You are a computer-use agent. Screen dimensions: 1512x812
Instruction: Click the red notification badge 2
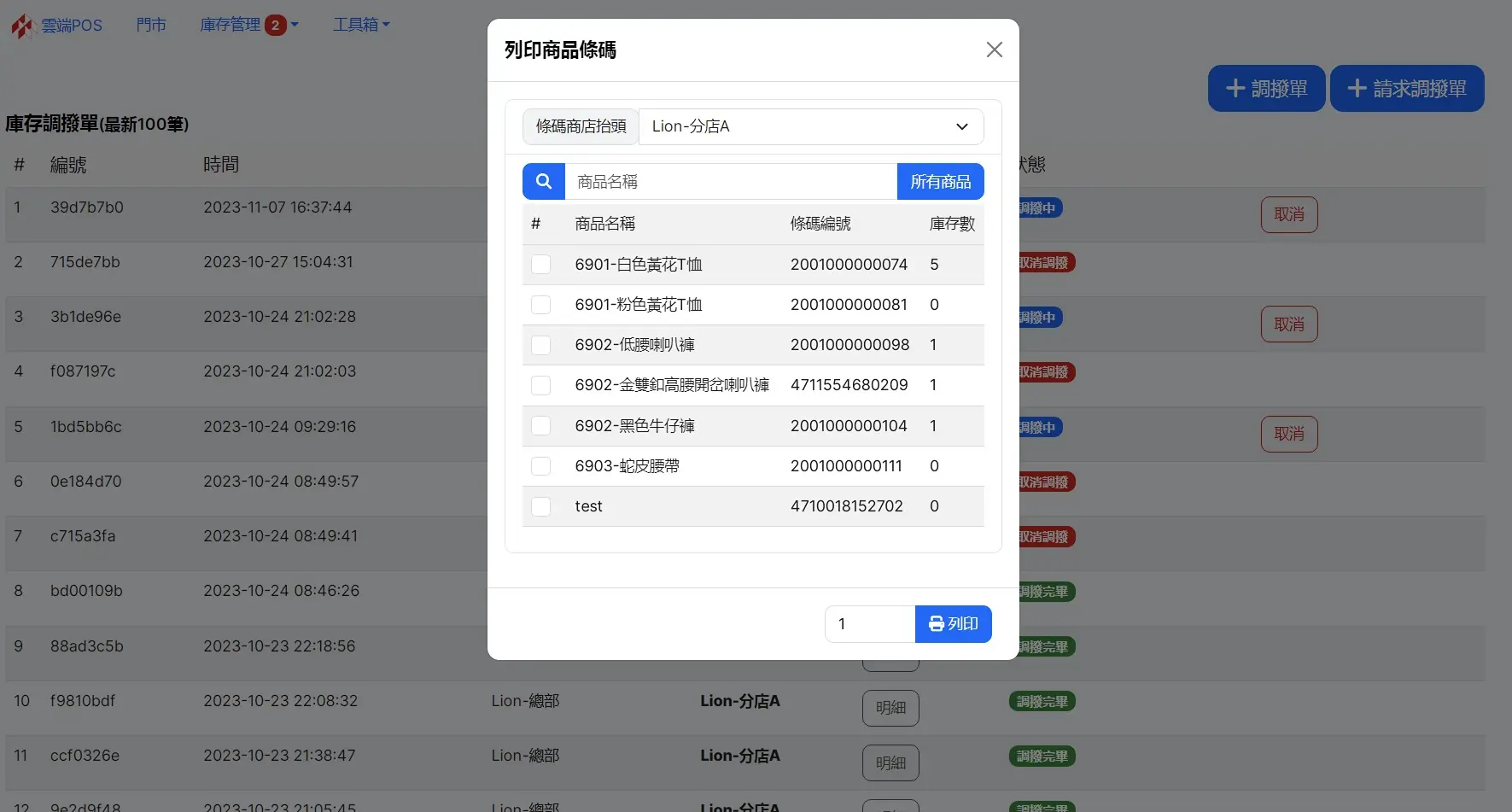[x=275, y=26]
